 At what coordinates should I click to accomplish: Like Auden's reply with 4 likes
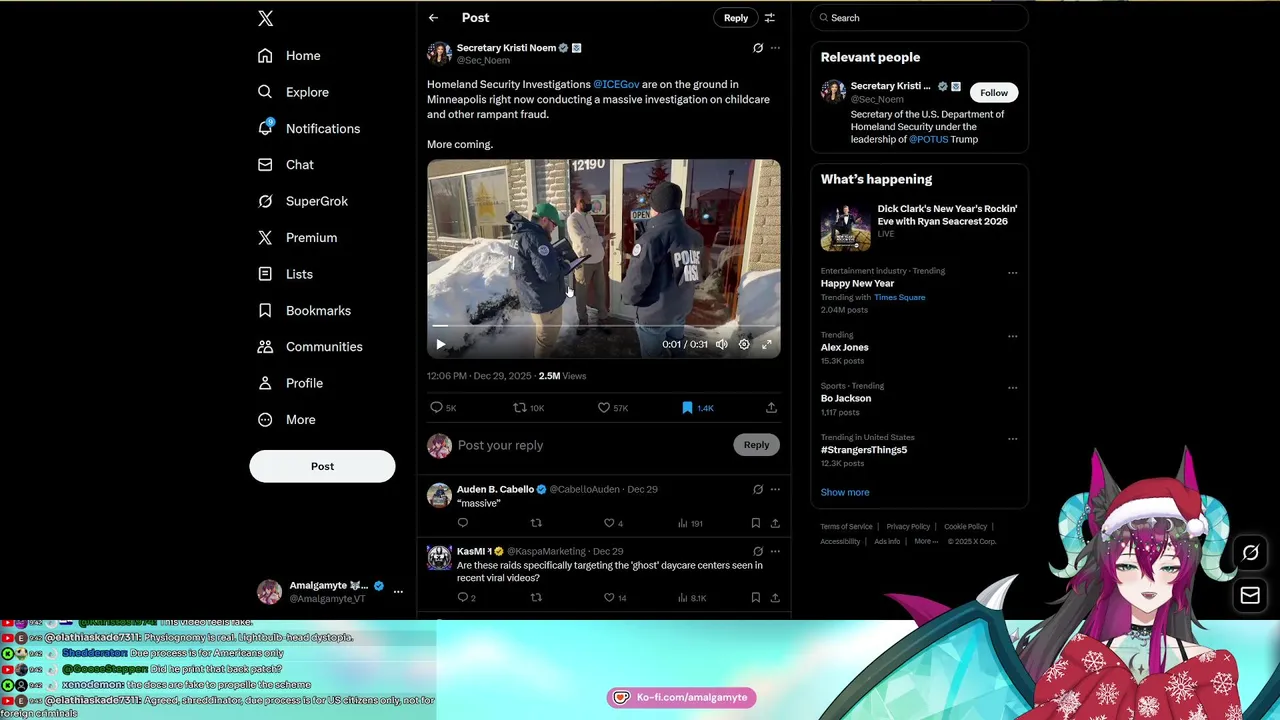[613, 523]
